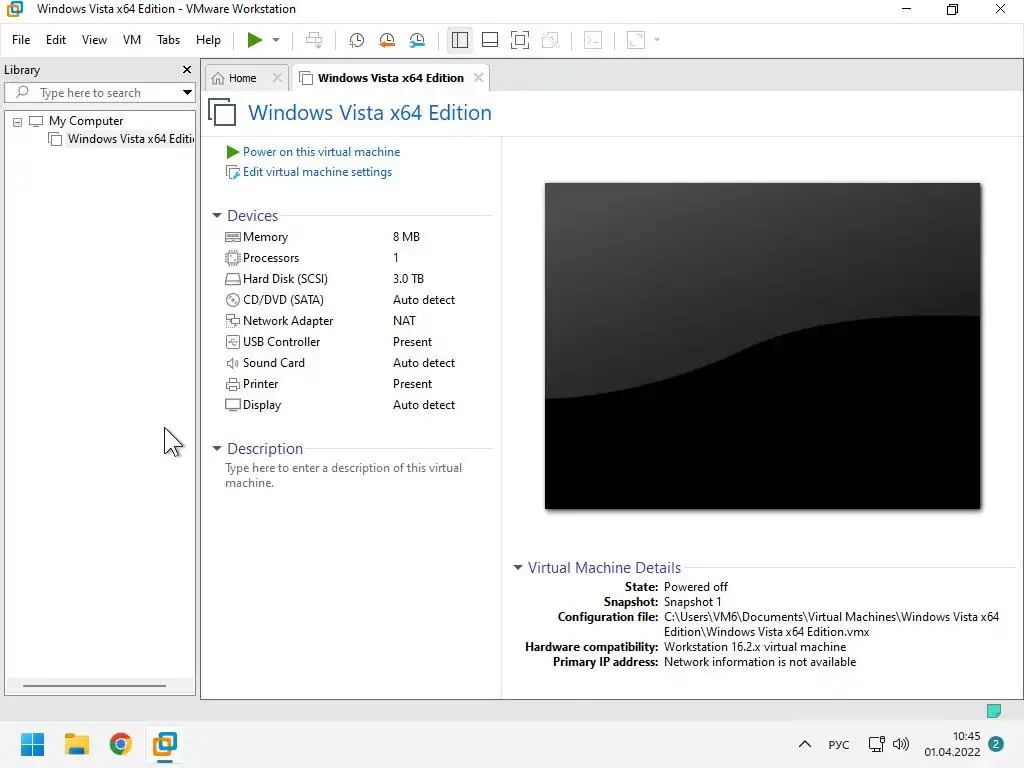Open the notification badge showing 2
1024x768 pixels.
pyautogui.click(x=996, y=744)
